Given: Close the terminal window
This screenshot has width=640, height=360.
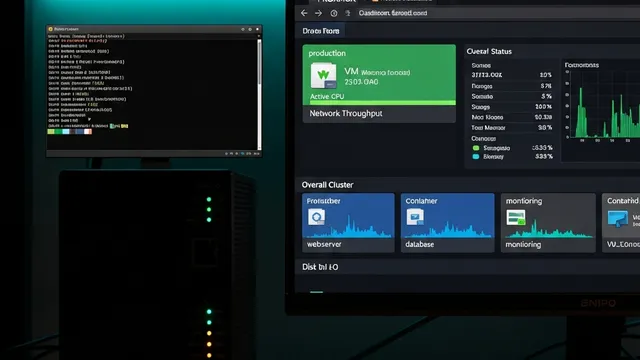Looking at the screenshot, I should [257, 29].
